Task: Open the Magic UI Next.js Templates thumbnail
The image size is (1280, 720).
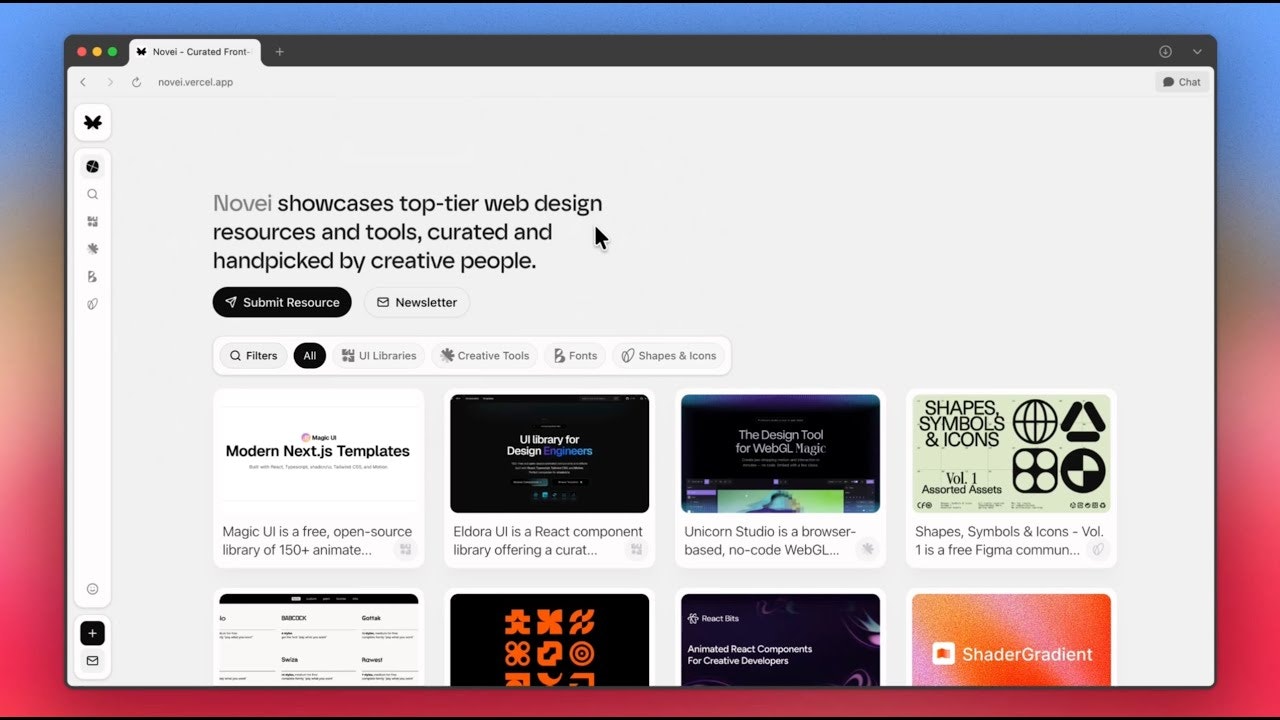Action: (x=319, y=453)
